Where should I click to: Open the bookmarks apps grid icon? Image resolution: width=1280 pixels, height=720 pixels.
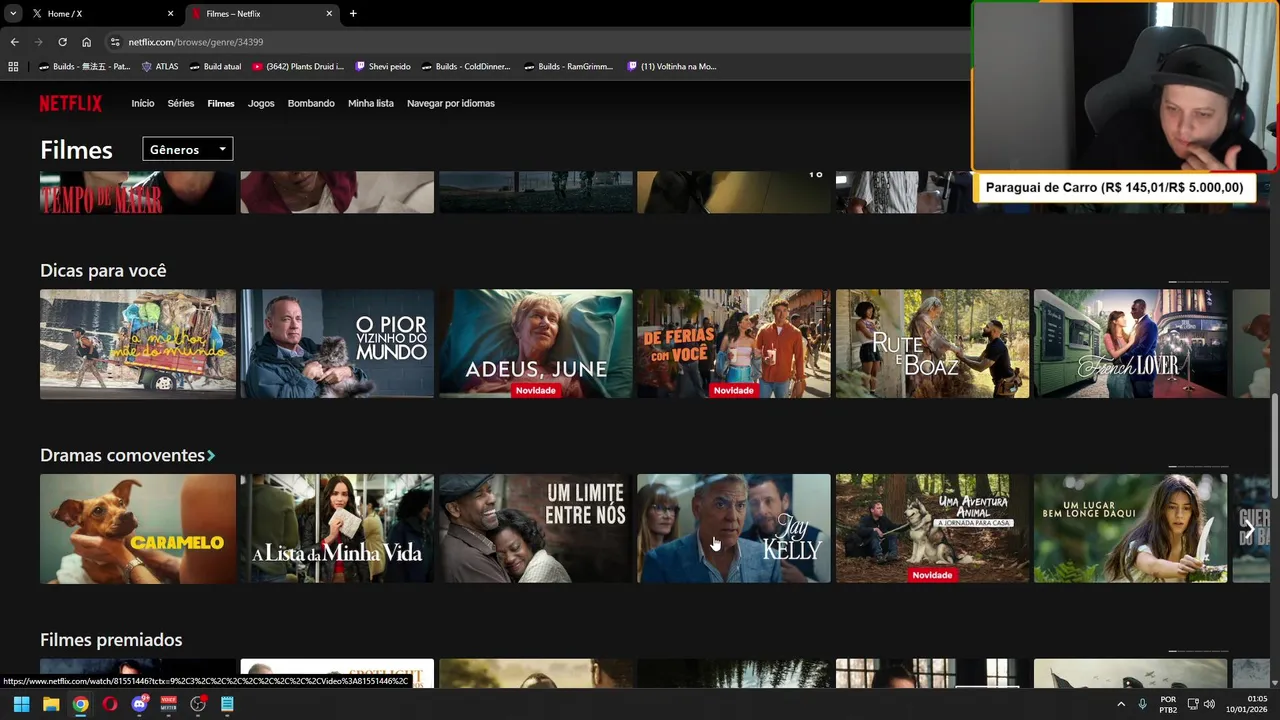coord(13,67)
